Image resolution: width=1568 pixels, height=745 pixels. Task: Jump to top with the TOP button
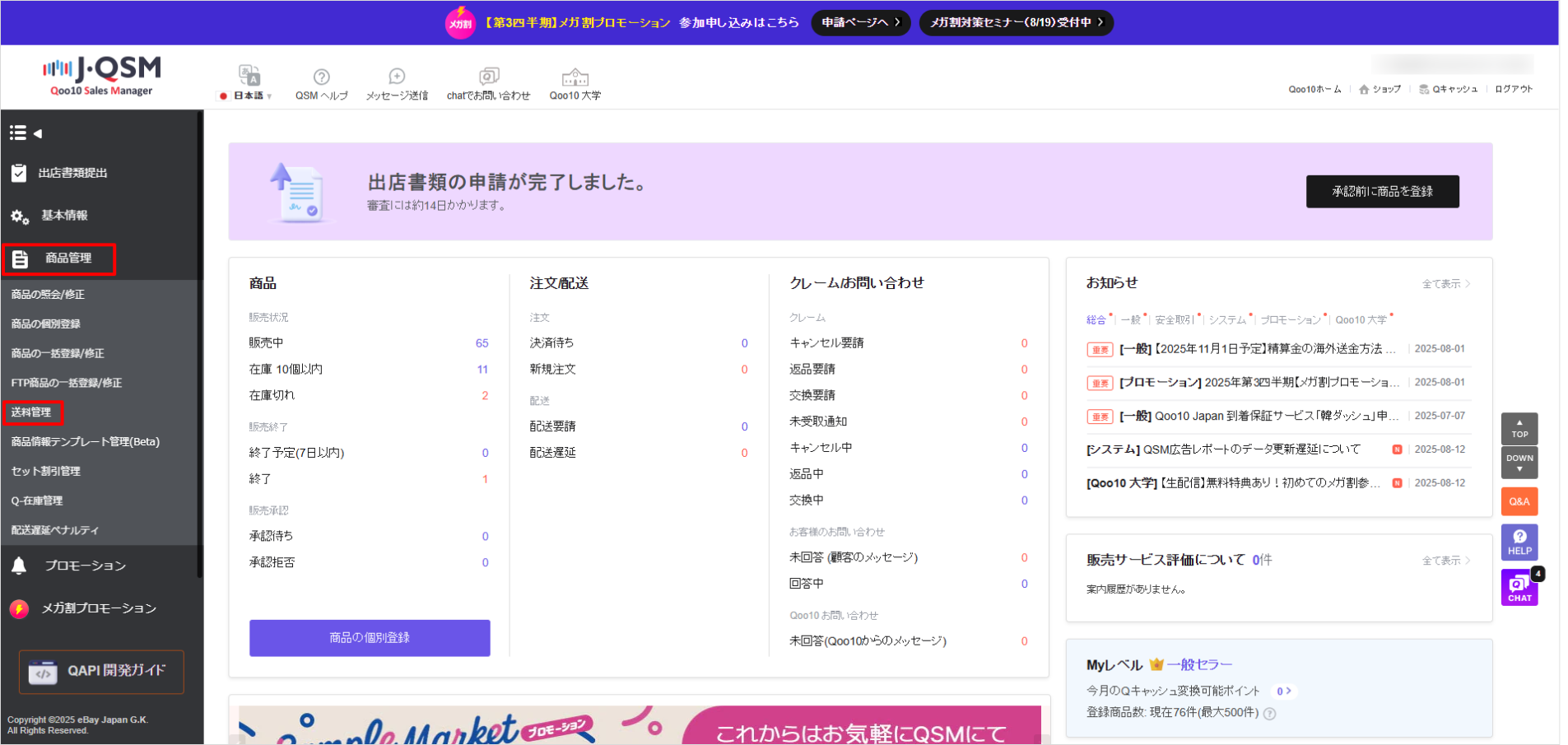[1519, 429]
